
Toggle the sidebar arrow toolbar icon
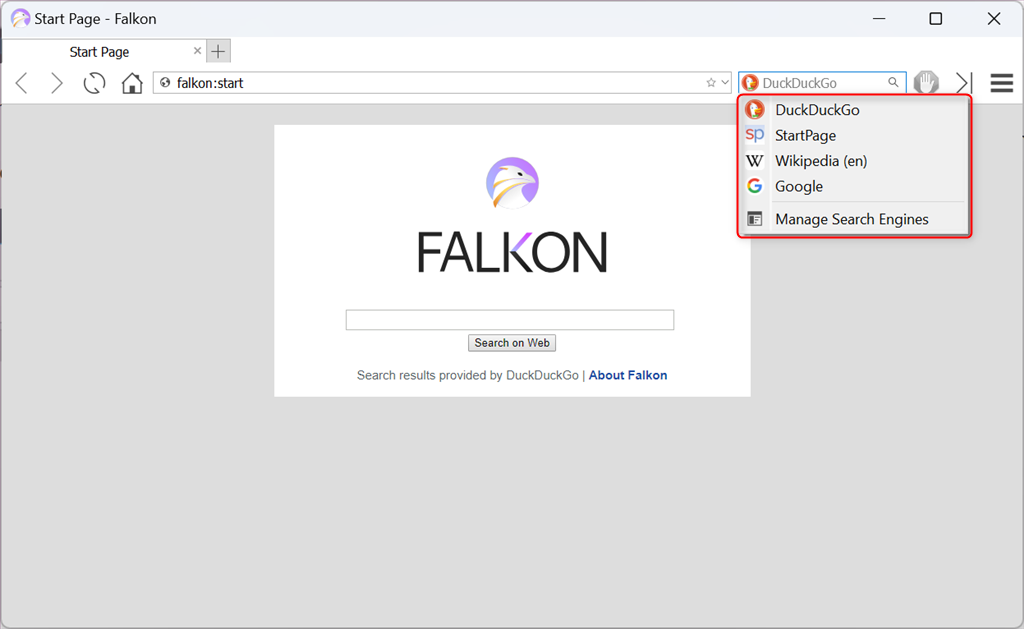(x=964, y=83)
